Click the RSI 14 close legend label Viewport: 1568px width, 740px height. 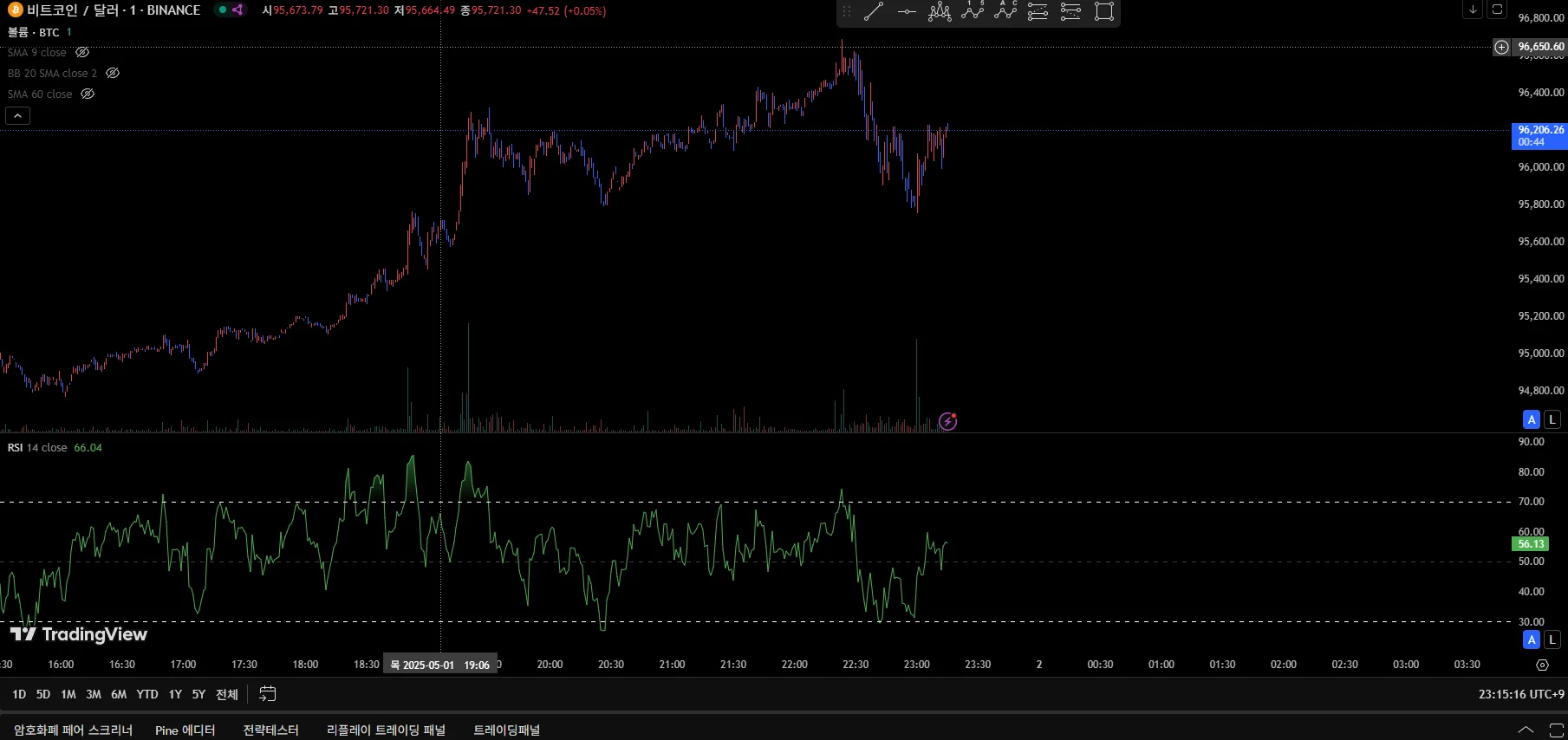(37, 448)
